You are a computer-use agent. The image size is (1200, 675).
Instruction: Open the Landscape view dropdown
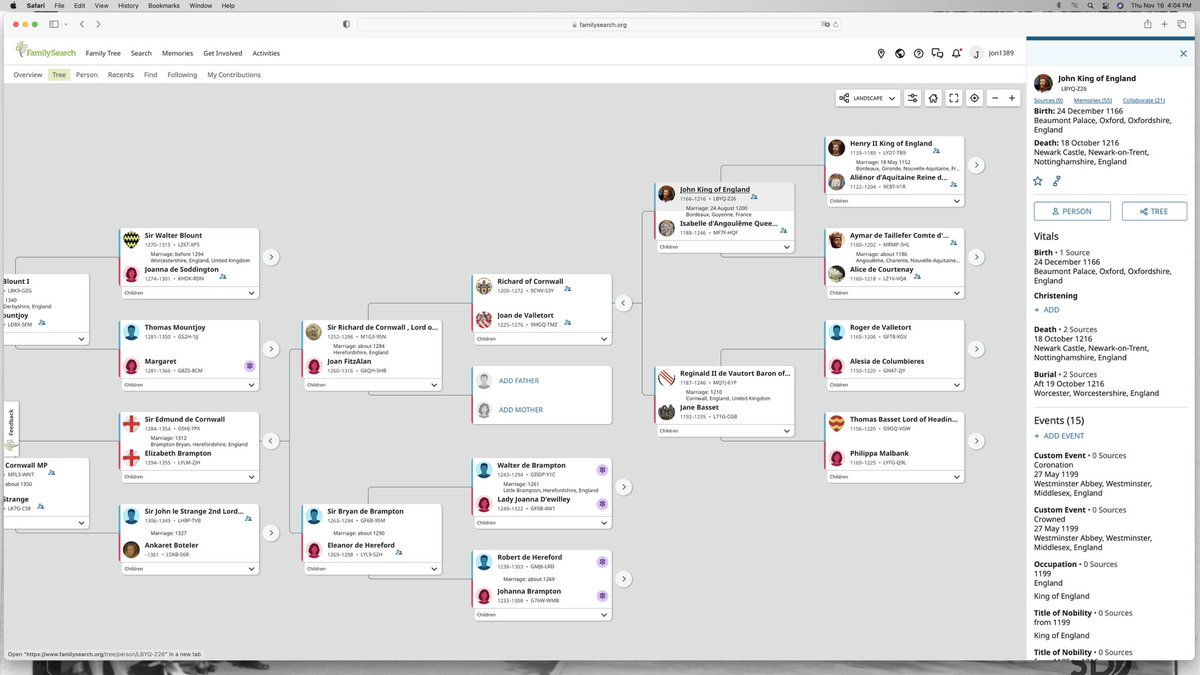pyautogui.click(x=866, y=98)
